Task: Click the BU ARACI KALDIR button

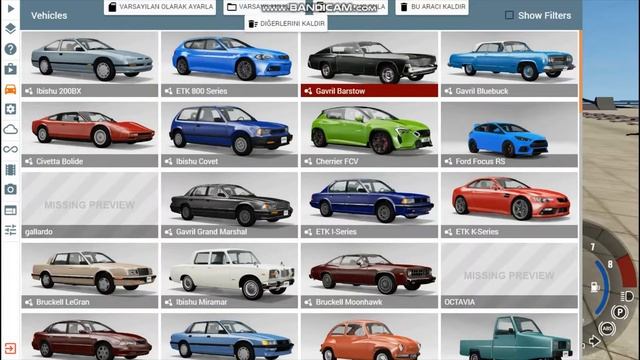Action: [432, 7]
